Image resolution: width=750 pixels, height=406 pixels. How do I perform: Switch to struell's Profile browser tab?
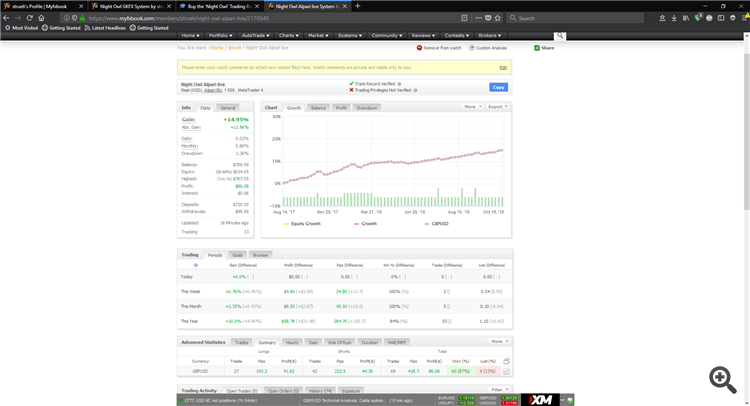tap(42, 6)
